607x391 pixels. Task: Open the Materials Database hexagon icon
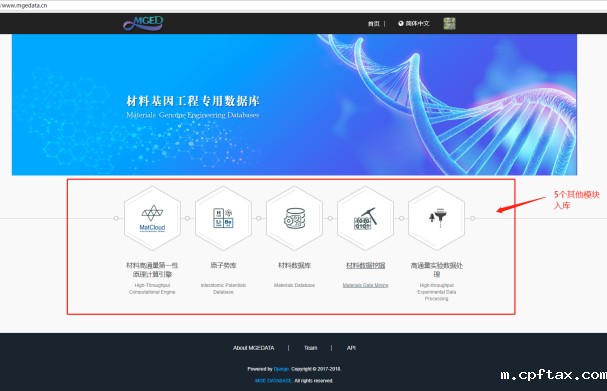coord(295,218)
